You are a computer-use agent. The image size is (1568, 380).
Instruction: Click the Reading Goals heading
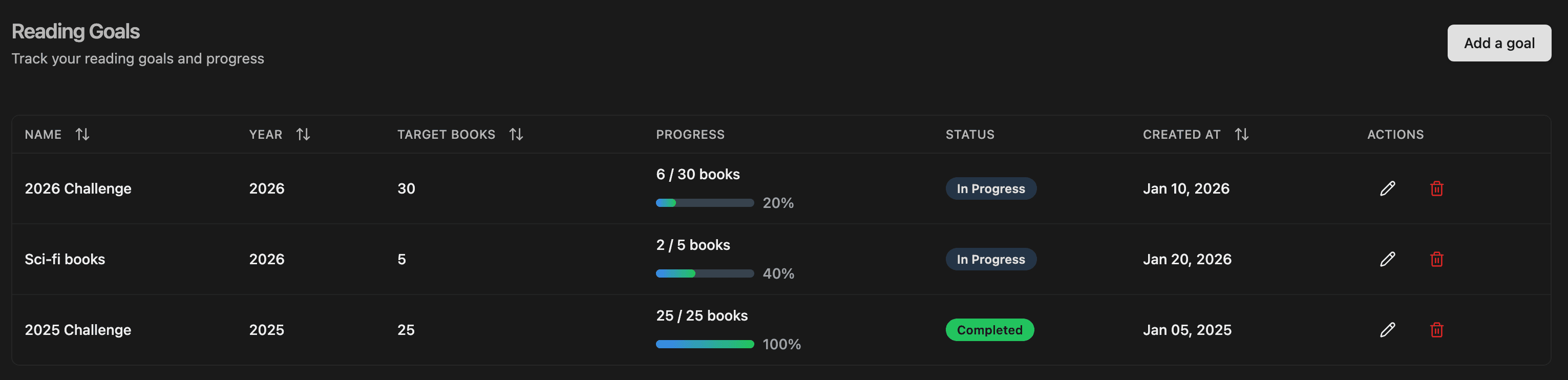(76, 30)
